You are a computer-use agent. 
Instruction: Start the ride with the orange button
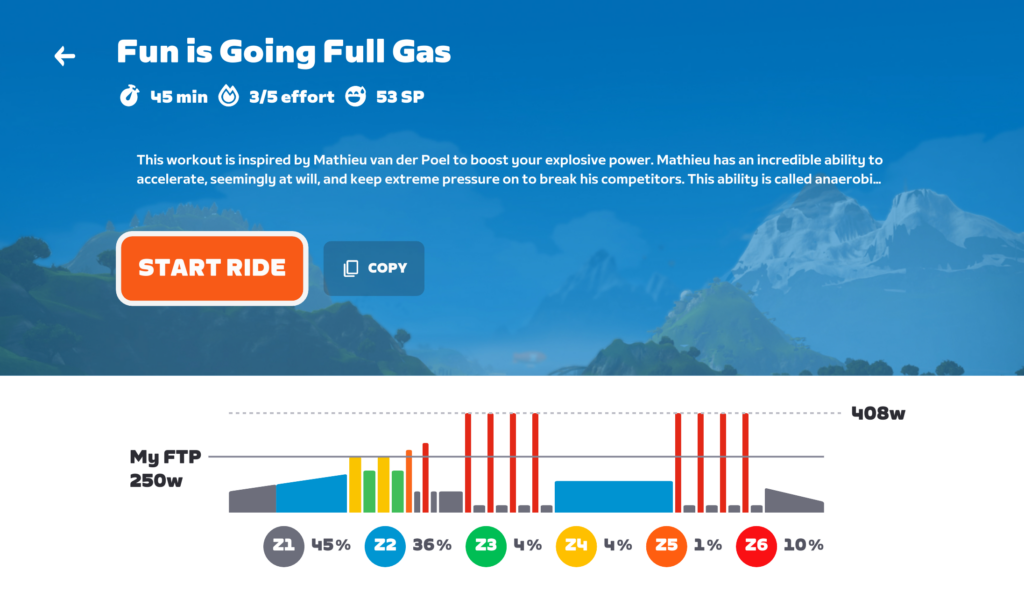click(212, 268)
